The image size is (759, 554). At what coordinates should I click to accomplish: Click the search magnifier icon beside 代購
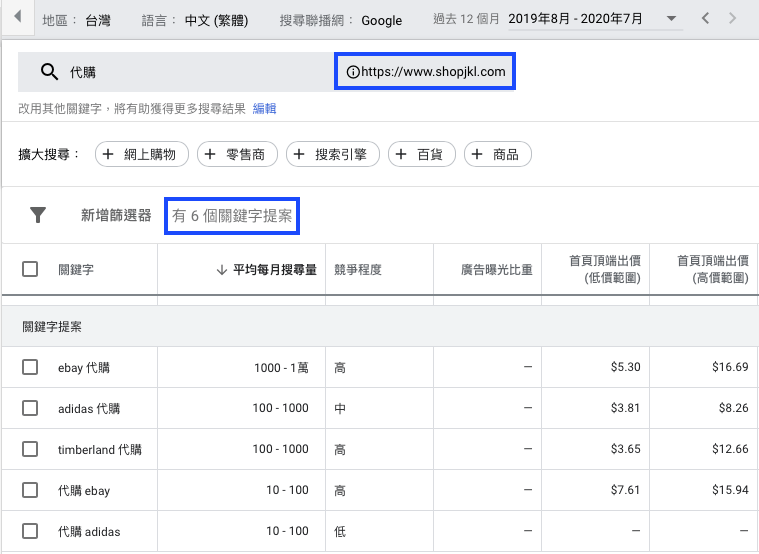click(x=49, y=72)
